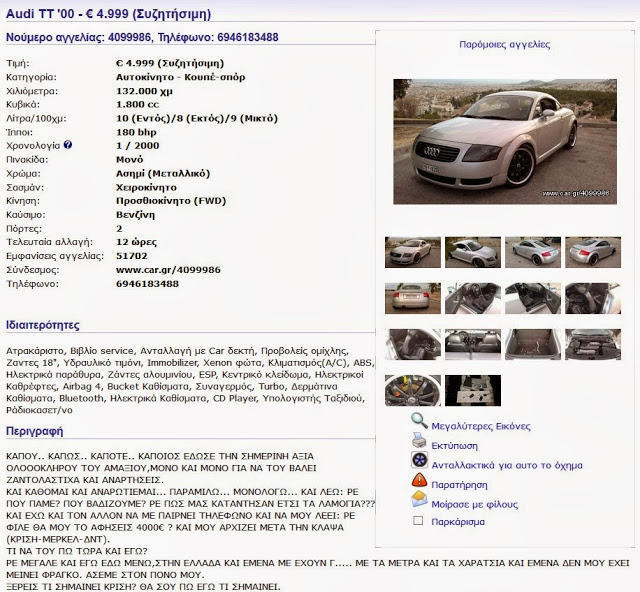The width and height of the screenshot is (640, 592).
Task: Click the envelope share icon
Action: (419, 499)
